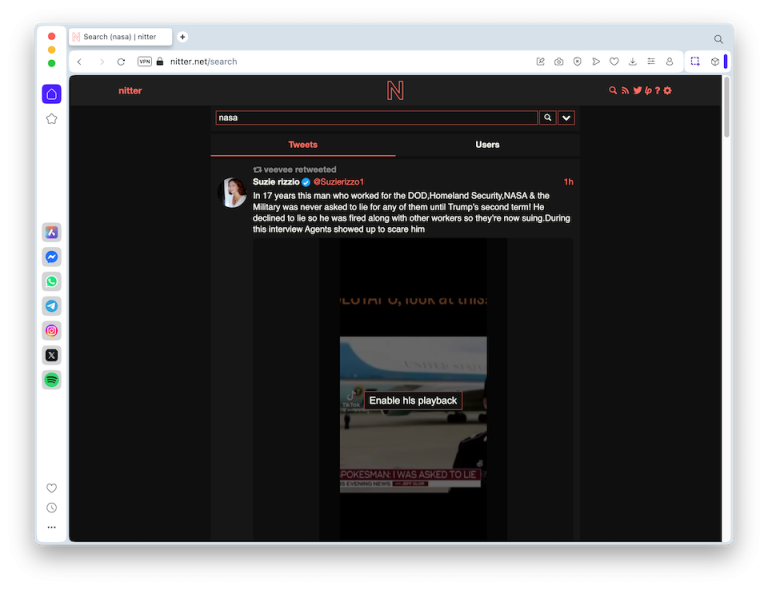Open the browser tab search magnifier
The height and width of the screenshot is (590, 768).
coord(718,39)
